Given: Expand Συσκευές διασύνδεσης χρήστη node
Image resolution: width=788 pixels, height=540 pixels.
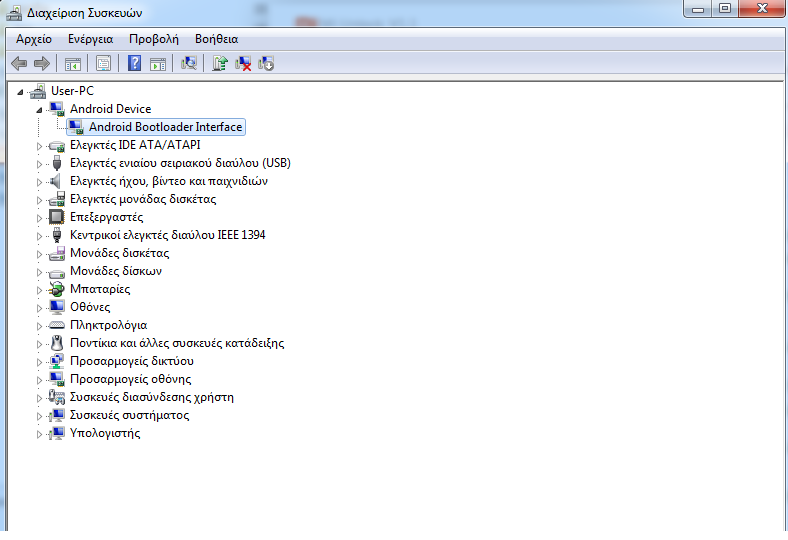Looking at the screenshot, I should 39,398.
